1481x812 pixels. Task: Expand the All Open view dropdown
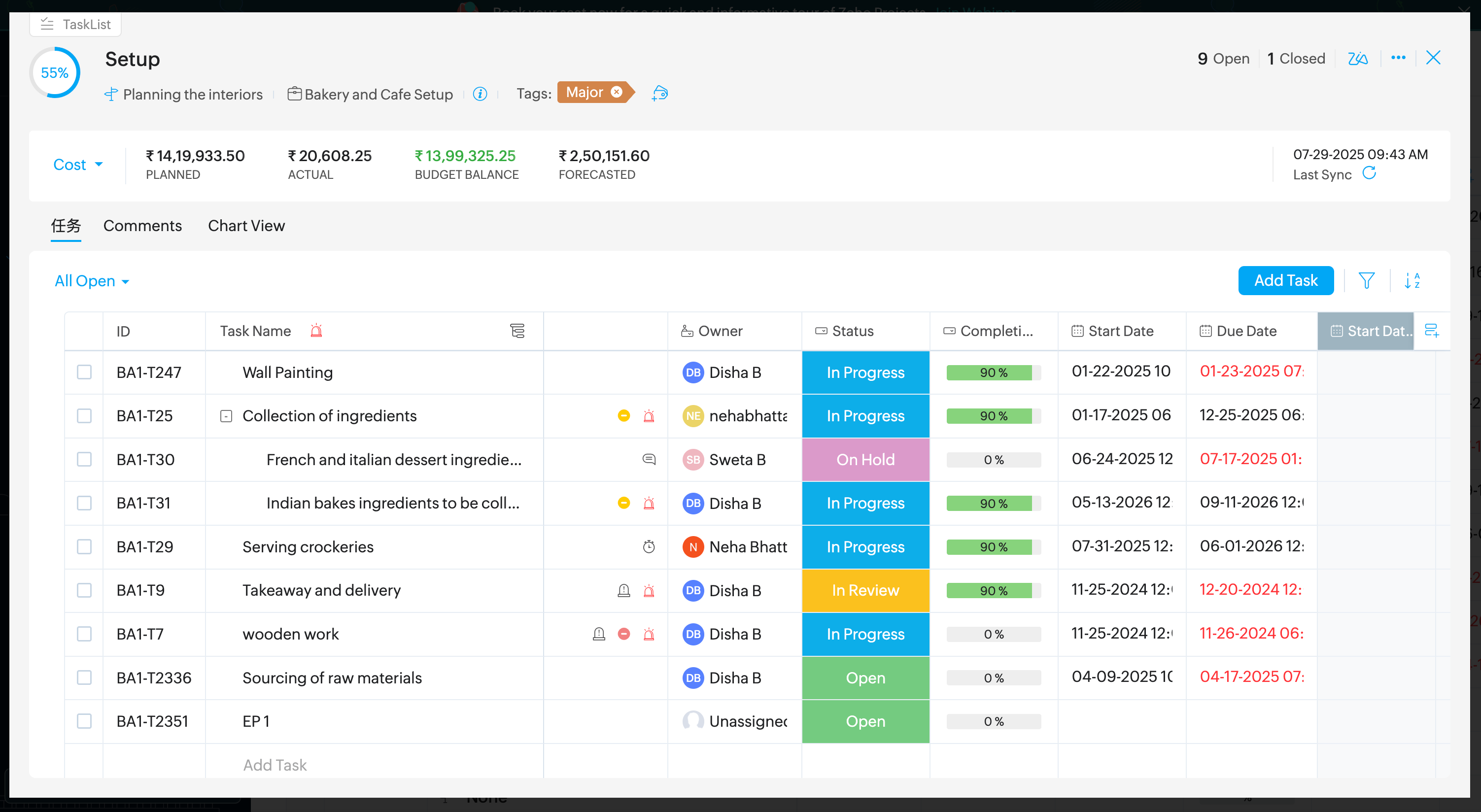click(x=91, y=281)
